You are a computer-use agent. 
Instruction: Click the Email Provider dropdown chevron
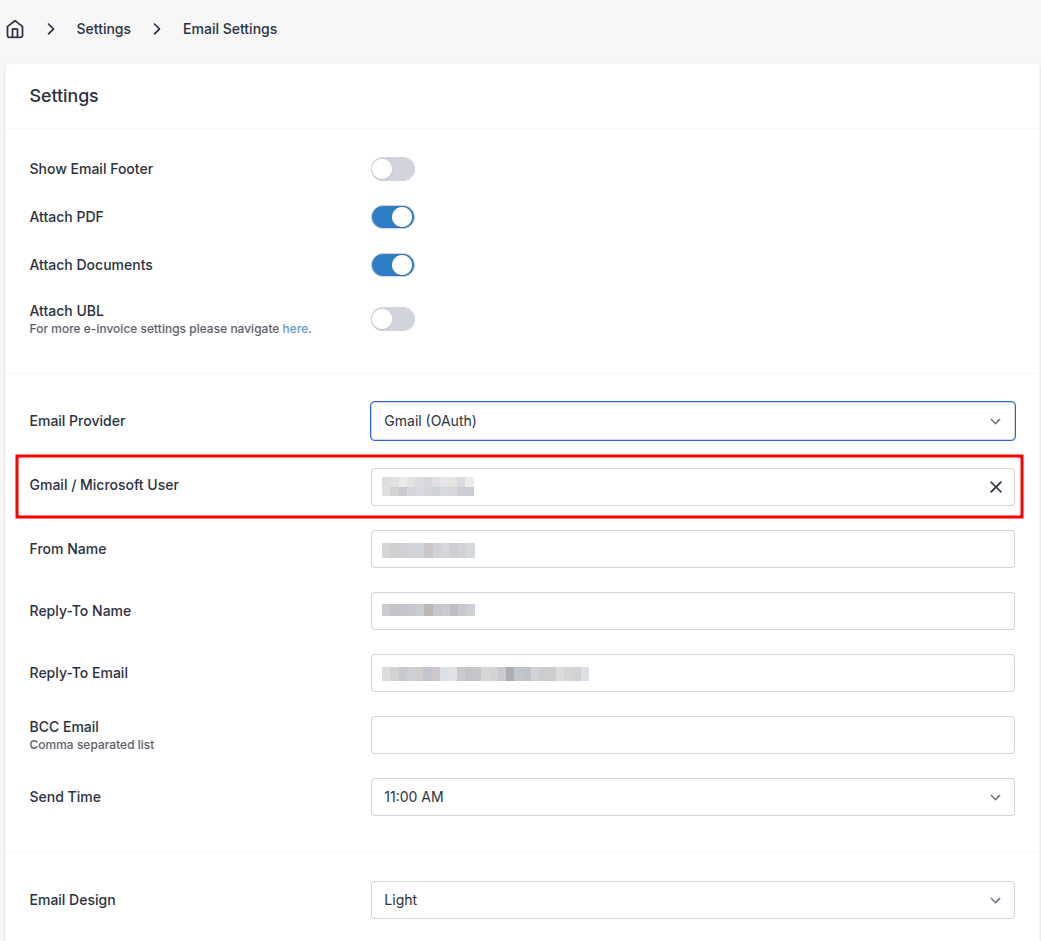coord(995,421)
